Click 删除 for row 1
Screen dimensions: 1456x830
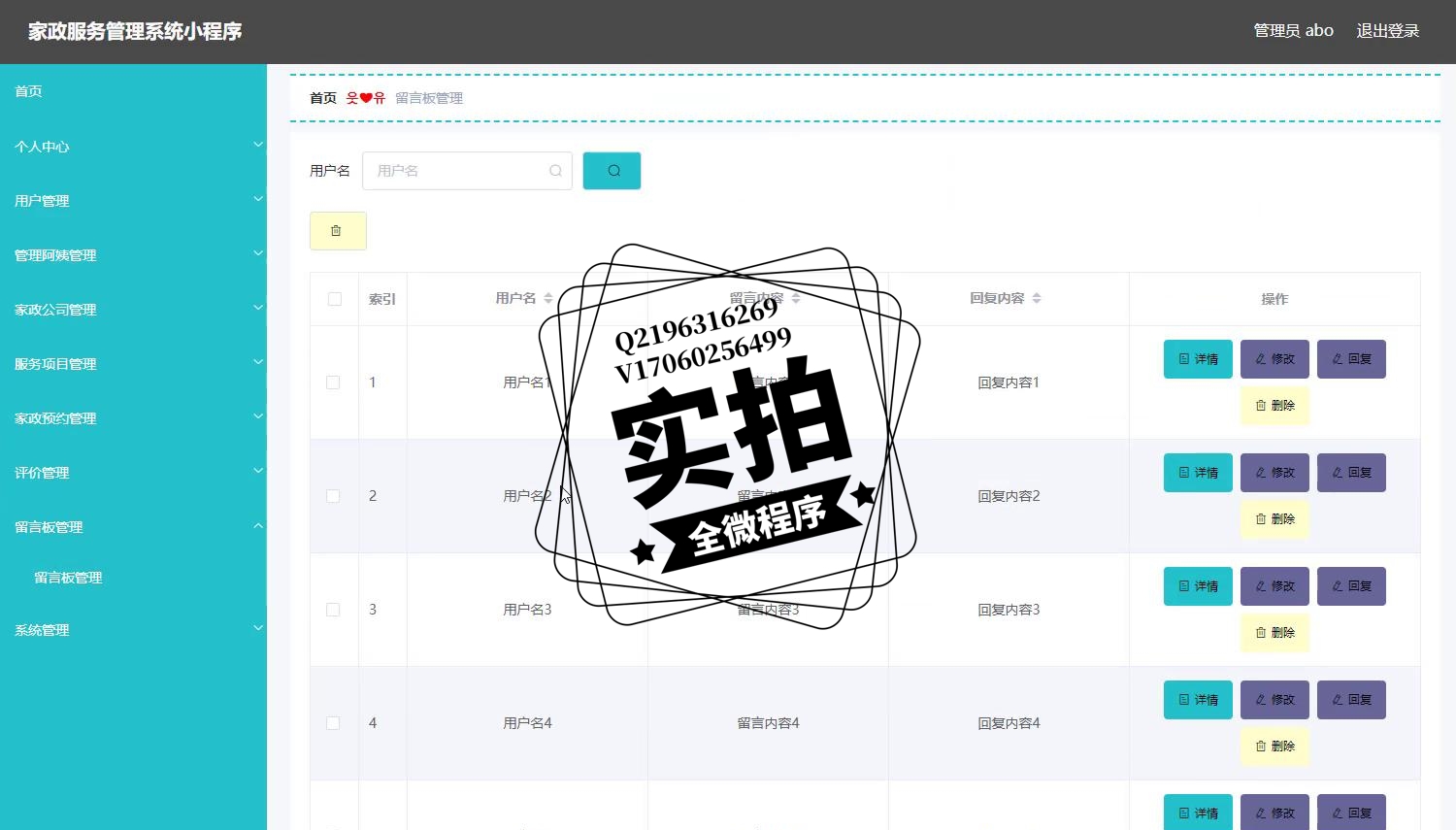(x=1274, y=406)
